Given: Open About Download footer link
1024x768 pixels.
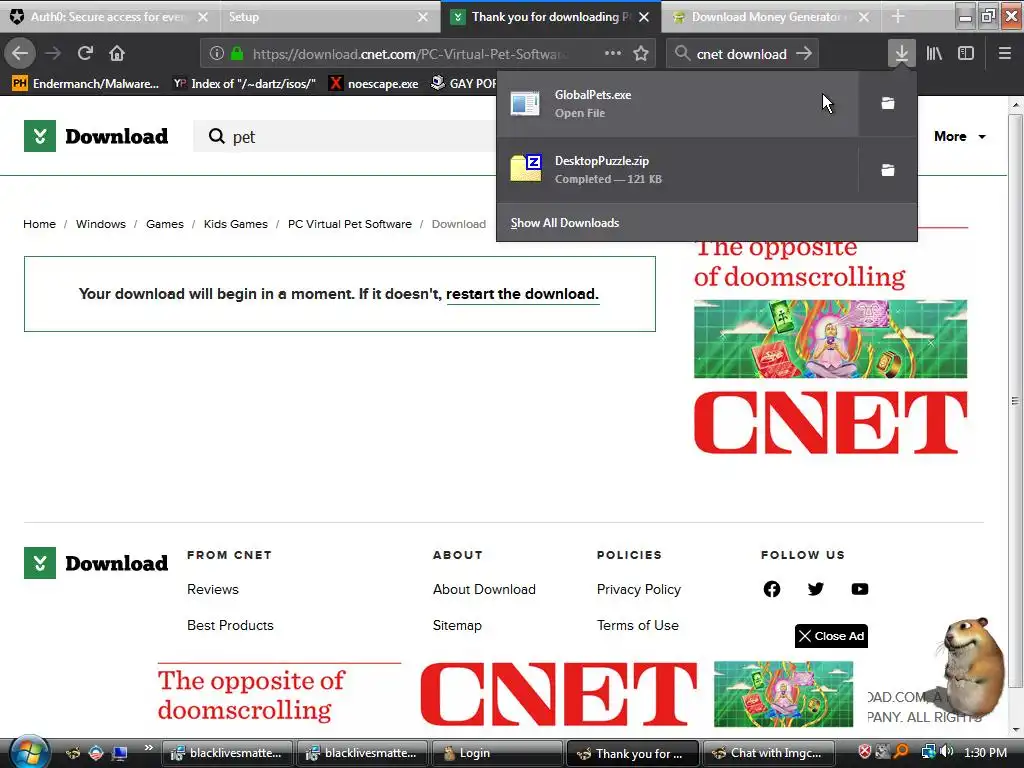Looking at the screenshot, I should pos(484,589).
